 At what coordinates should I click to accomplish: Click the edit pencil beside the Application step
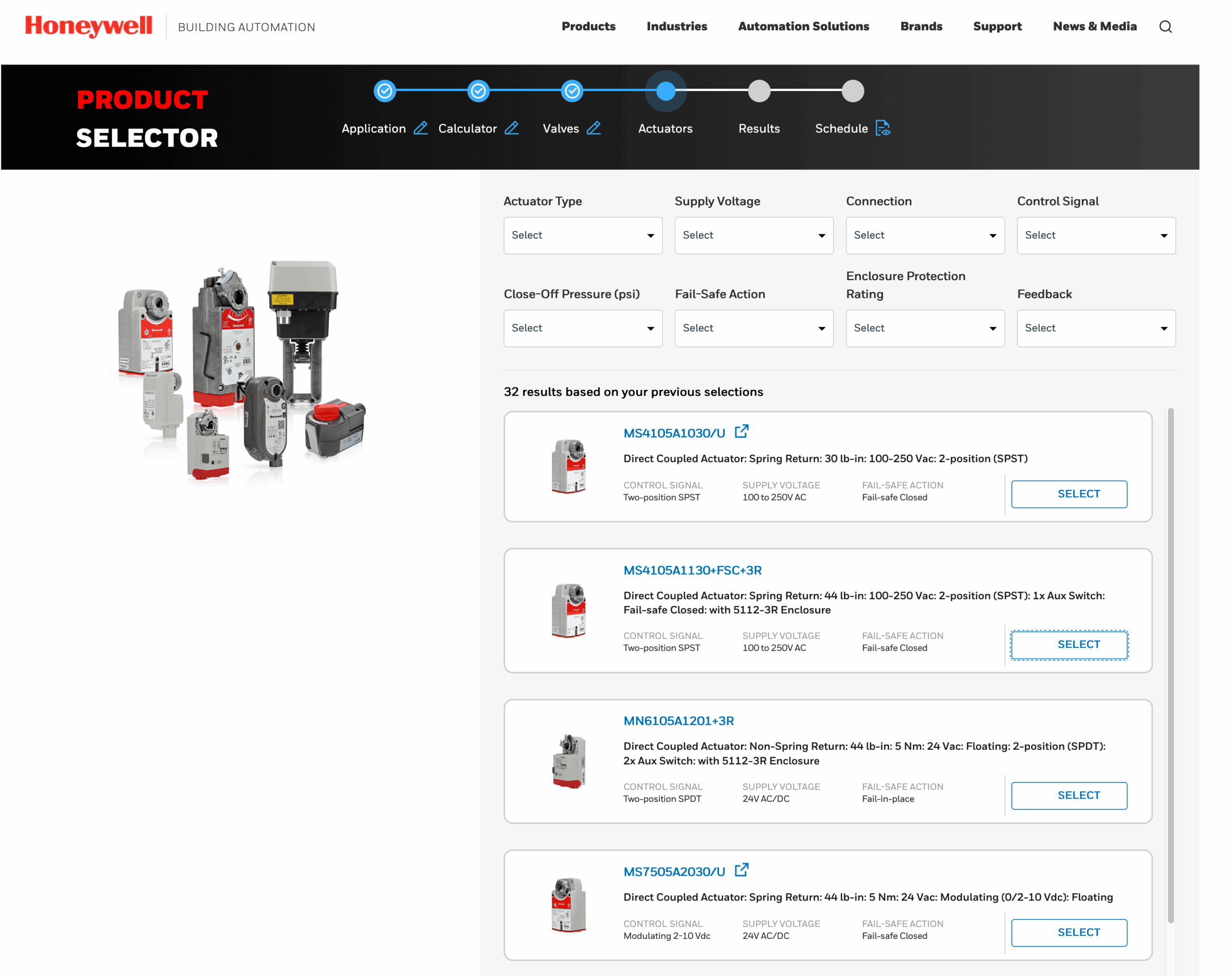click(x=421, y=128)
